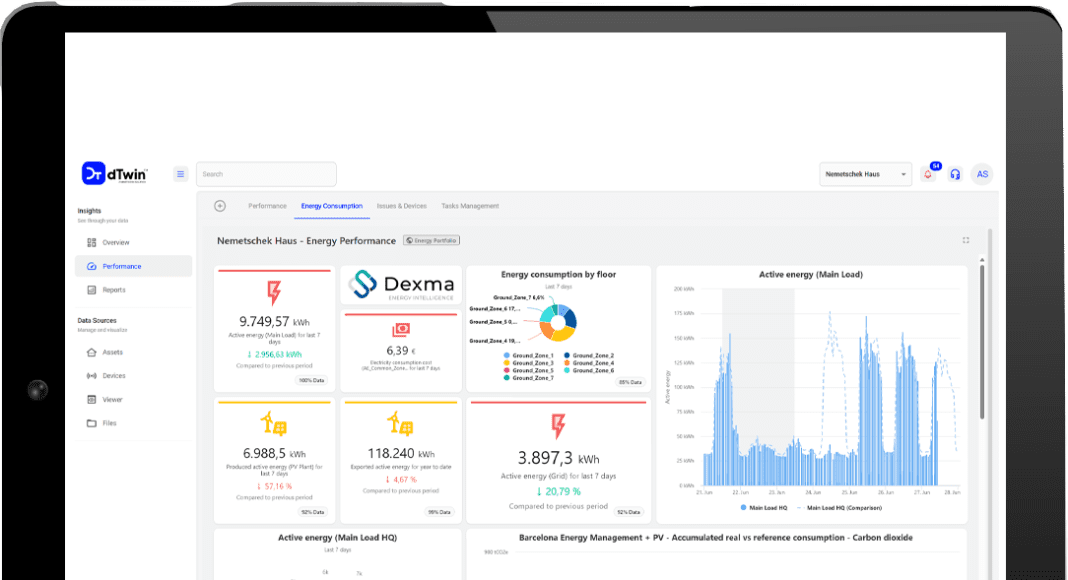The image size is (1068, 580).
Task: Go to Overview in the sidebar
Action: click(115, 242)
